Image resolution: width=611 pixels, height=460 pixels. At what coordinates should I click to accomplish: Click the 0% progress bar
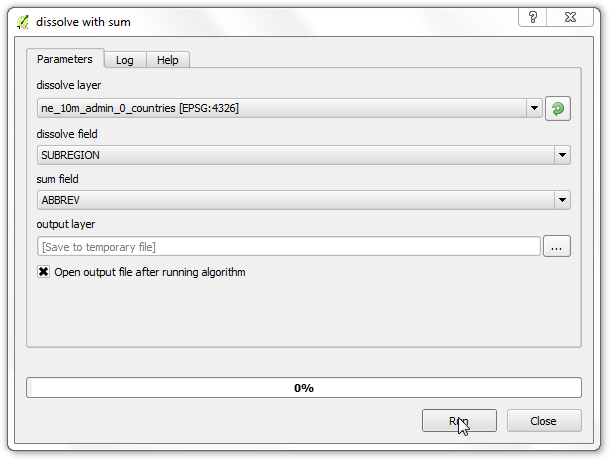304,387
